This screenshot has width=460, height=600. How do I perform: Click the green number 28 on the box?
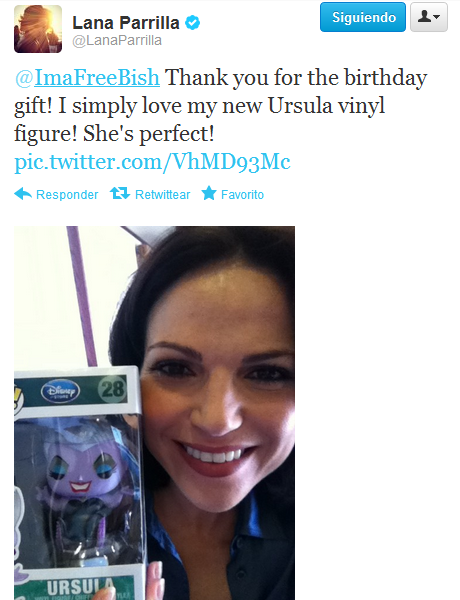[113, 389]
